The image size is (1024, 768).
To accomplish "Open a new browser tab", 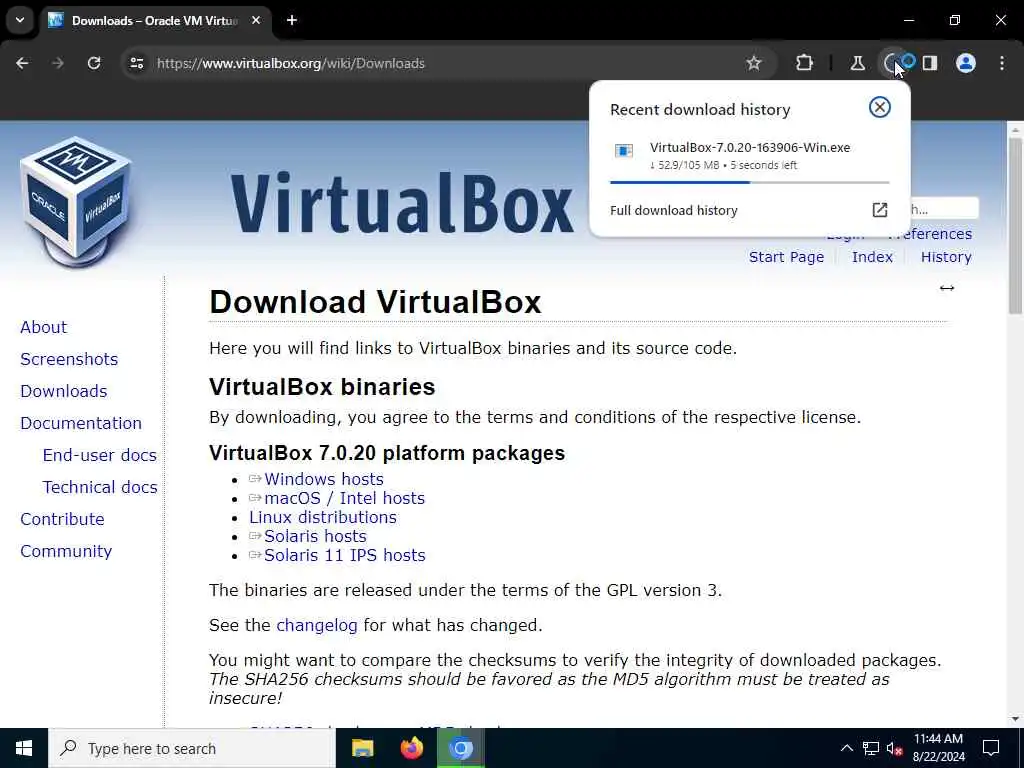I will click(292, 20).
